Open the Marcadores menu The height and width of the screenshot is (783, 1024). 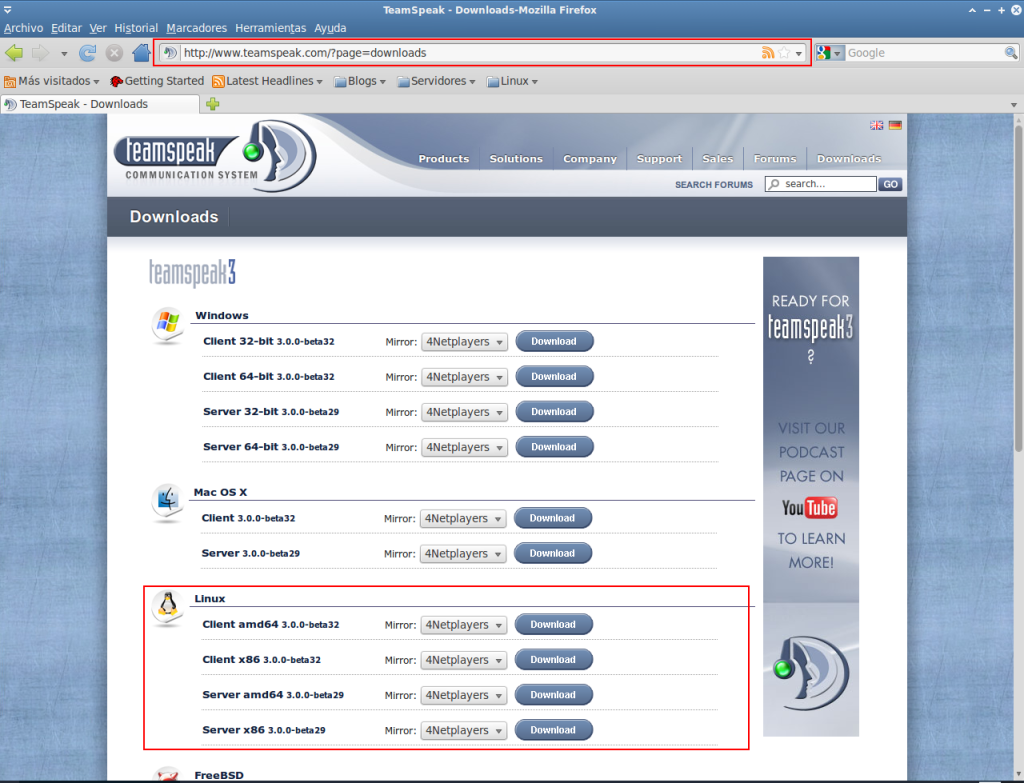click(x=197, y=28)
